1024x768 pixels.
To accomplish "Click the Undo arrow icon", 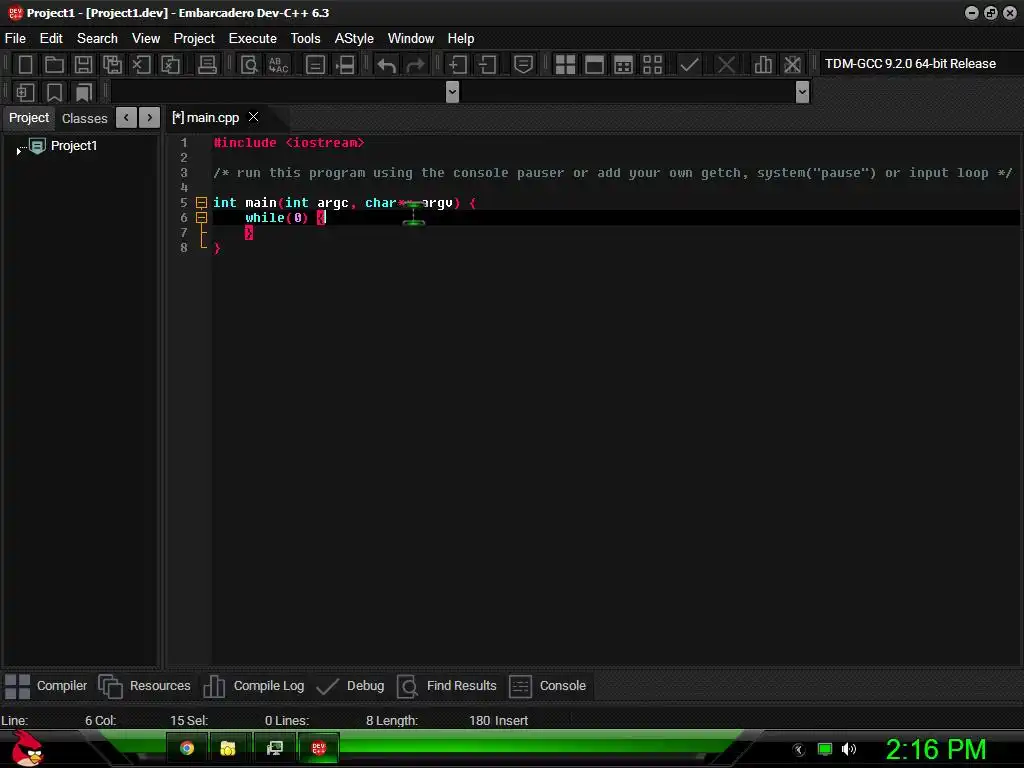I will coord(387,64).
